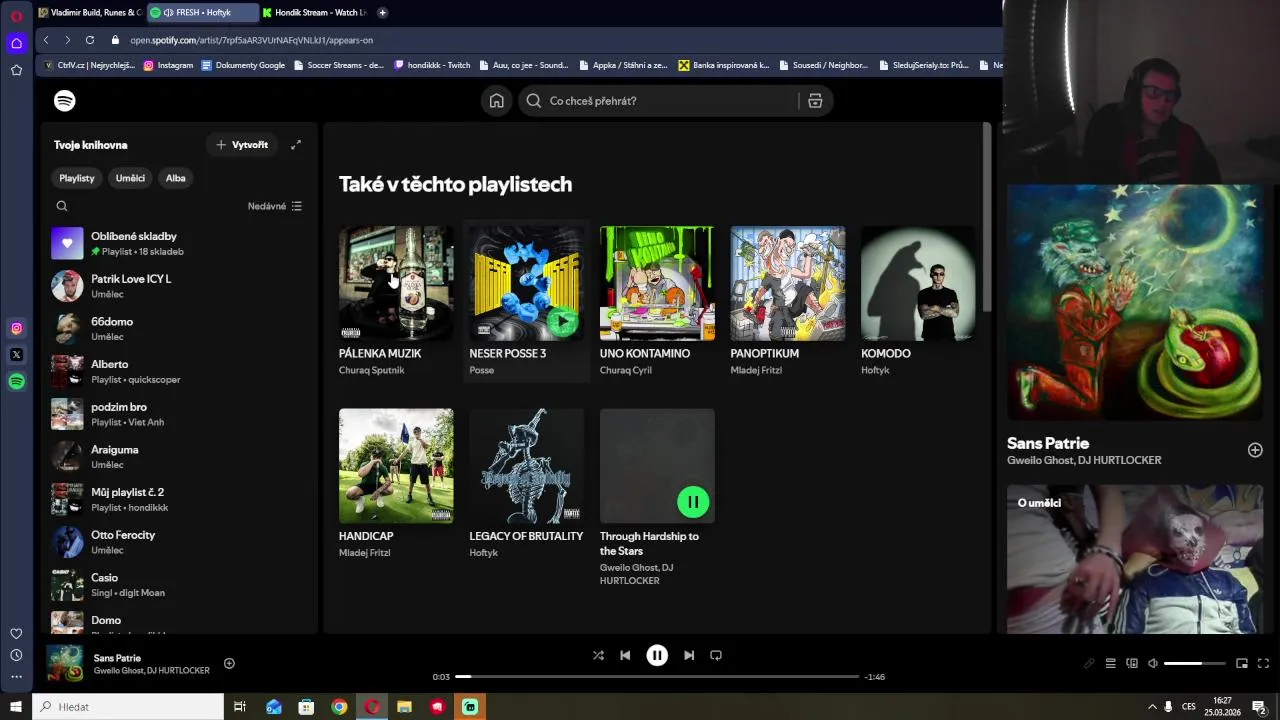Open Instagram in Opera sidebar

[x=16, y=328]
